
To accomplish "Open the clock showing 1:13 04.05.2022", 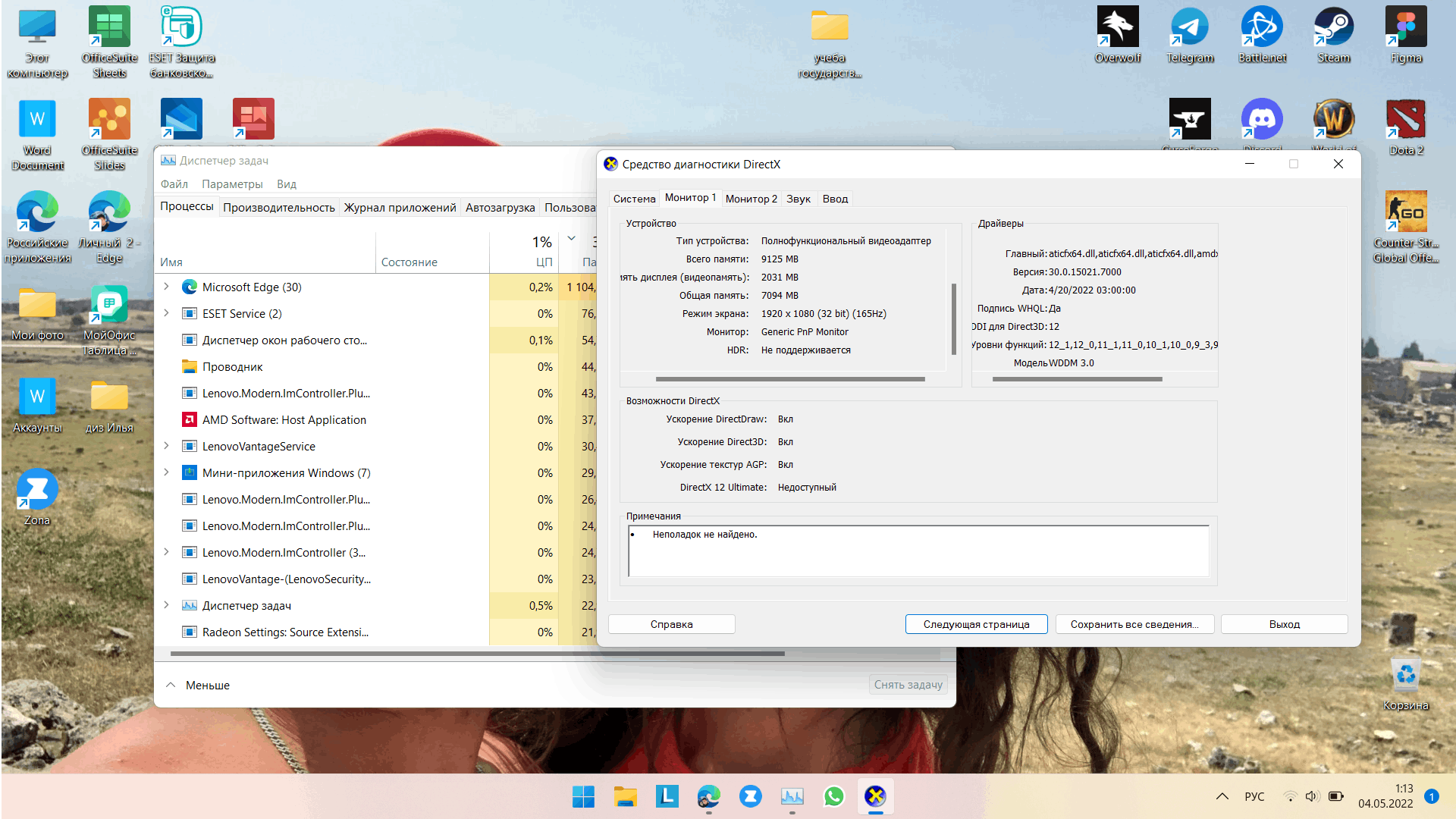I will tap(1385, 796).
